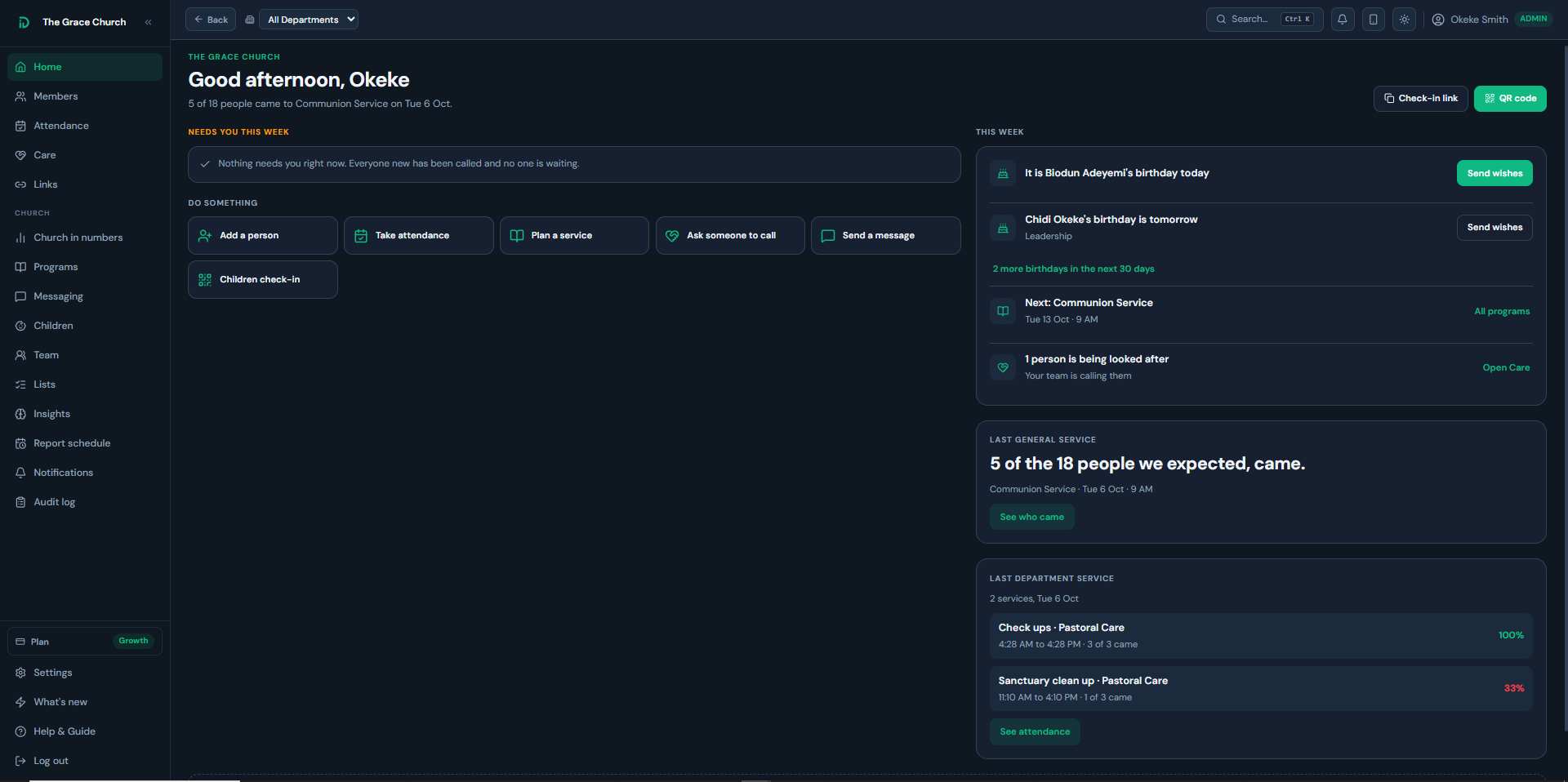This screenshot has height=782, width=1568.
Task: Click Send a message
Action: [885, 235]
